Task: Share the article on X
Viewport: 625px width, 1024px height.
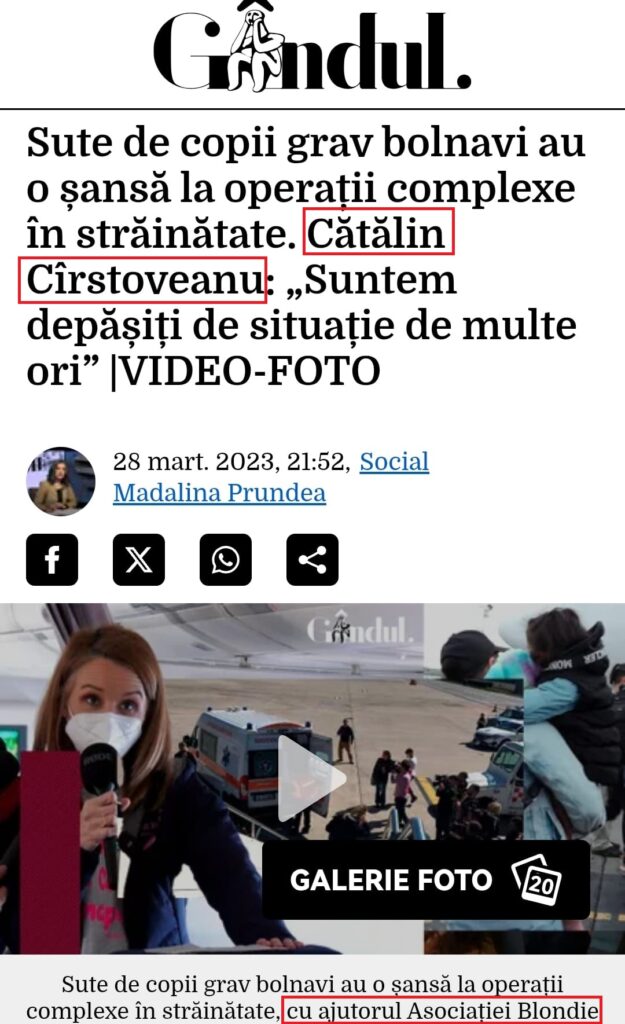Action: click(138, 560)
